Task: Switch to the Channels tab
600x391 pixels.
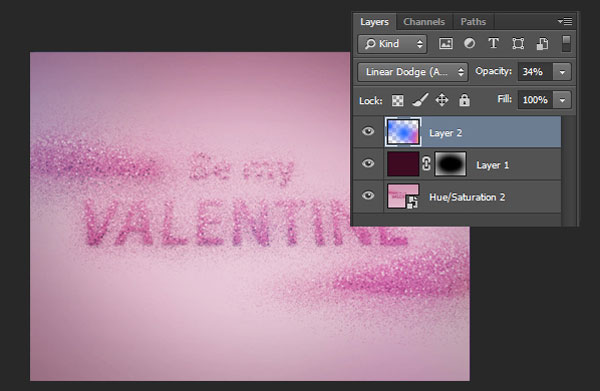Action: [x=424, y=22]
